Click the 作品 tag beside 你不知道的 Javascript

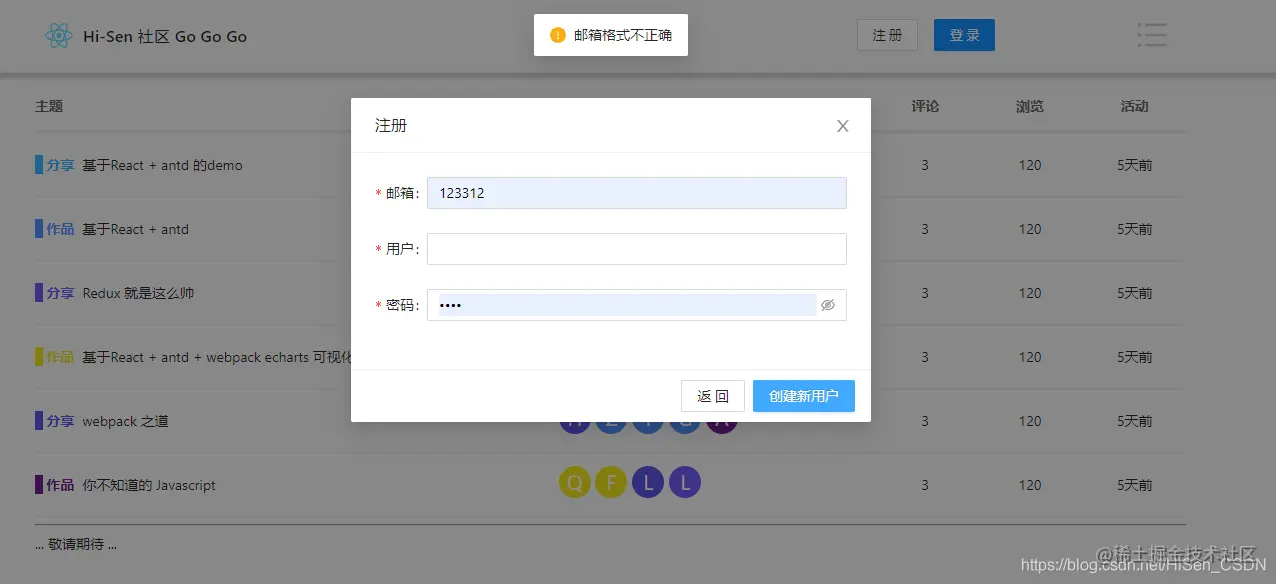(55, 485)
